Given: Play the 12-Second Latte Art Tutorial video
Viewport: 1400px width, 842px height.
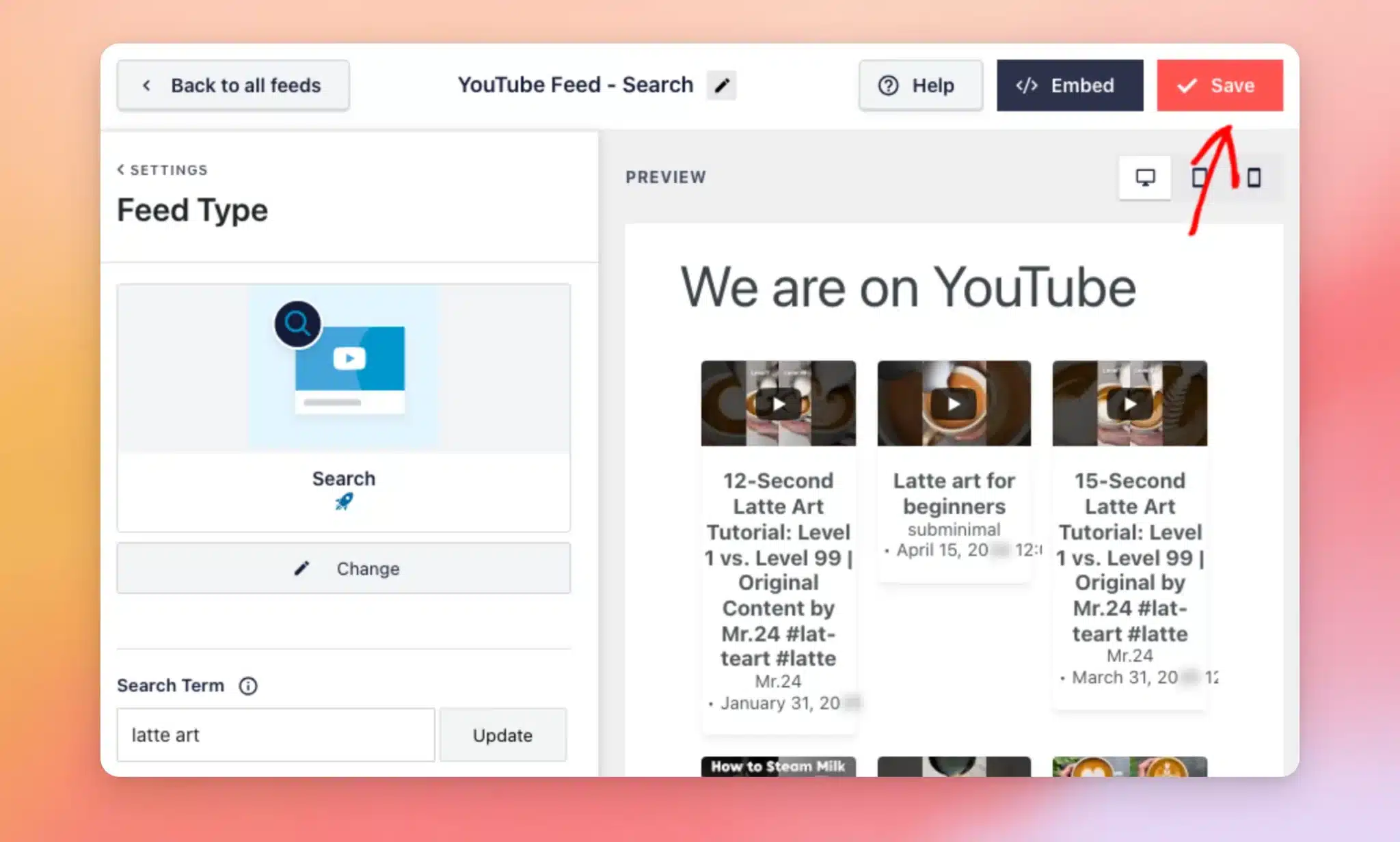Looking at the screenshot, I should tap(779, 404).
